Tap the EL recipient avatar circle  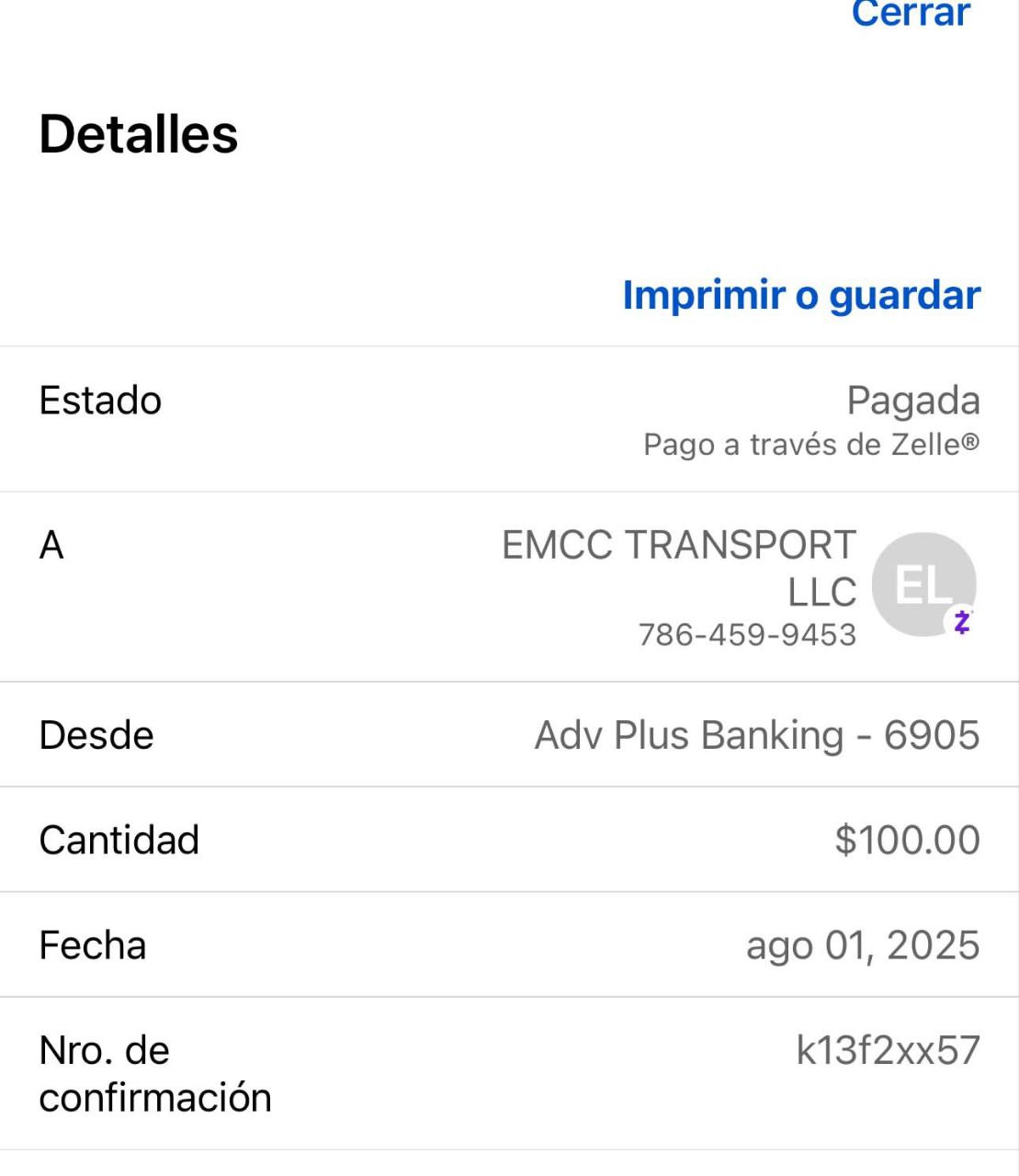923,584
